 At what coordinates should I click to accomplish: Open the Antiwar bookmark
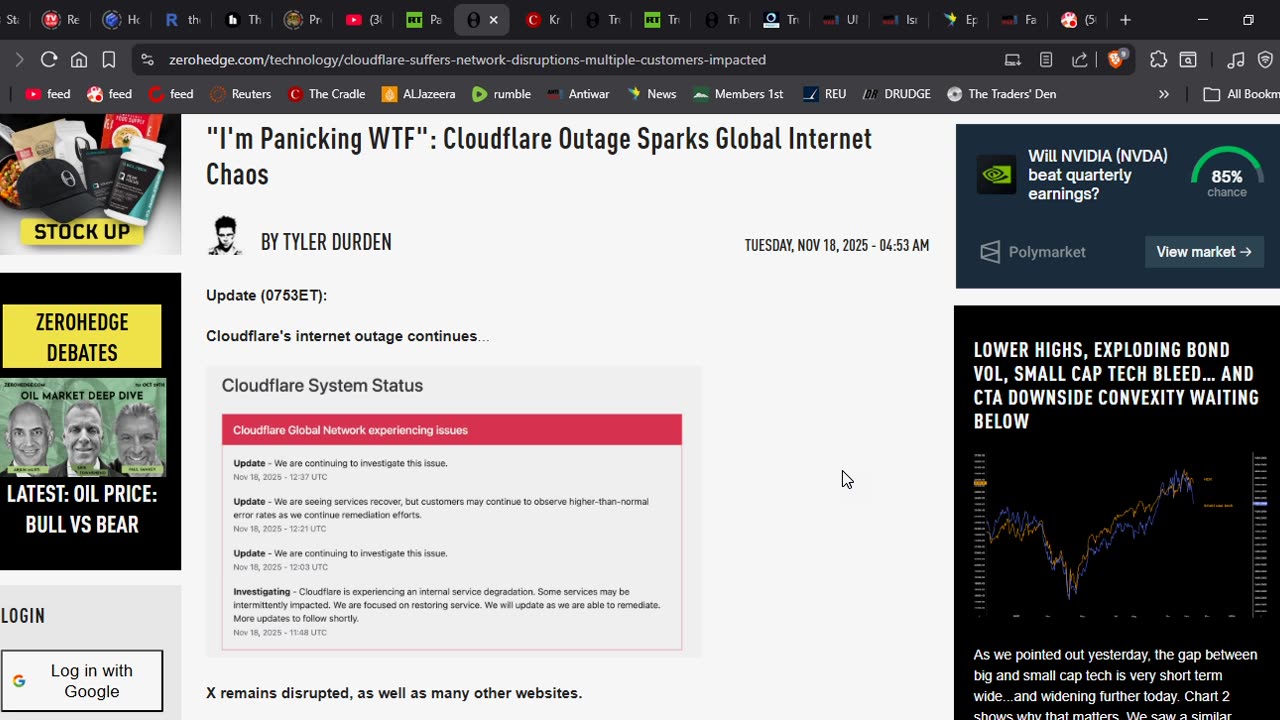point(578,94)
